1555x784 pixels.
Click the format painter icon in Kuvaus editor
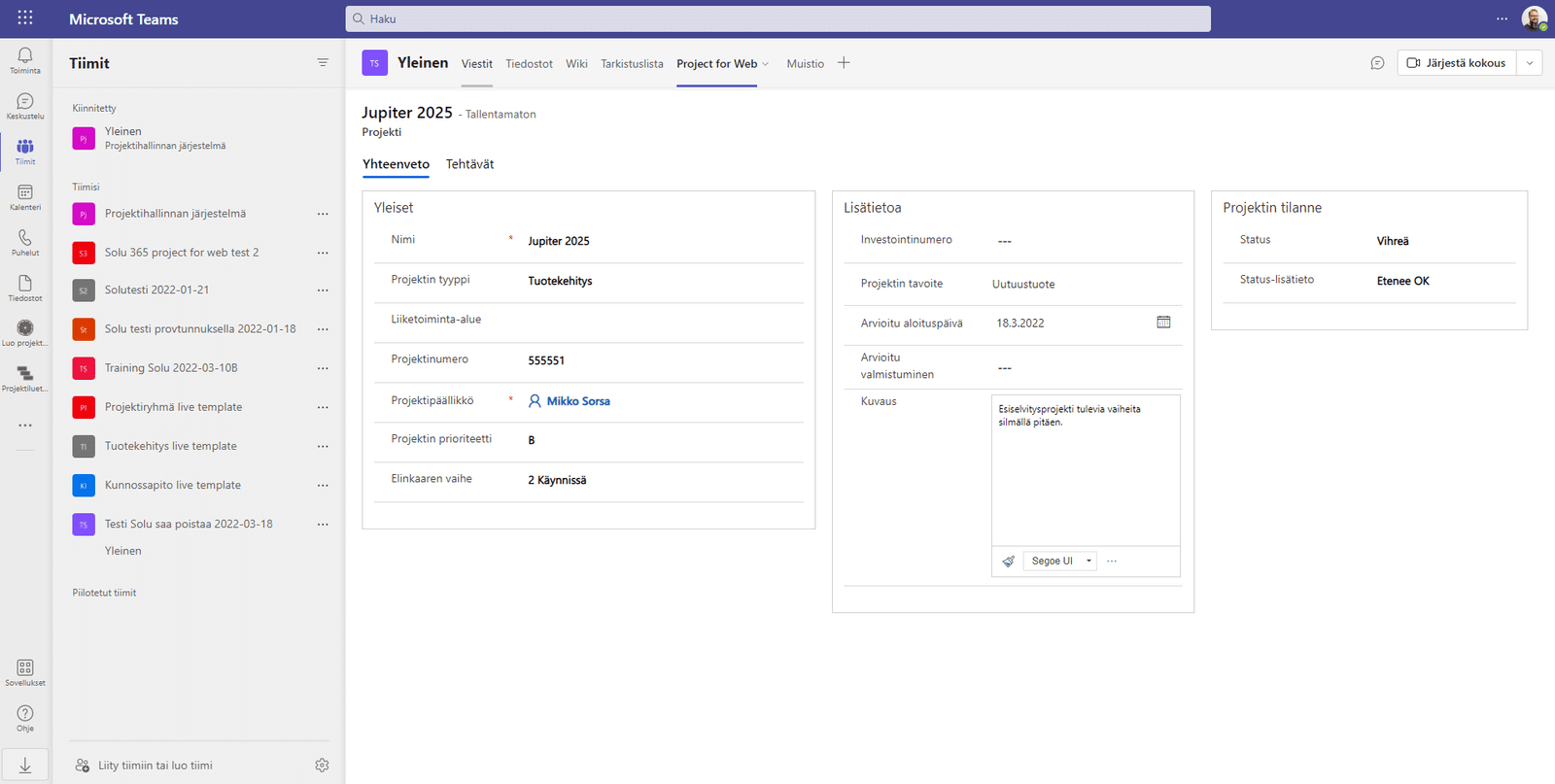click(x=1009, y=562)
